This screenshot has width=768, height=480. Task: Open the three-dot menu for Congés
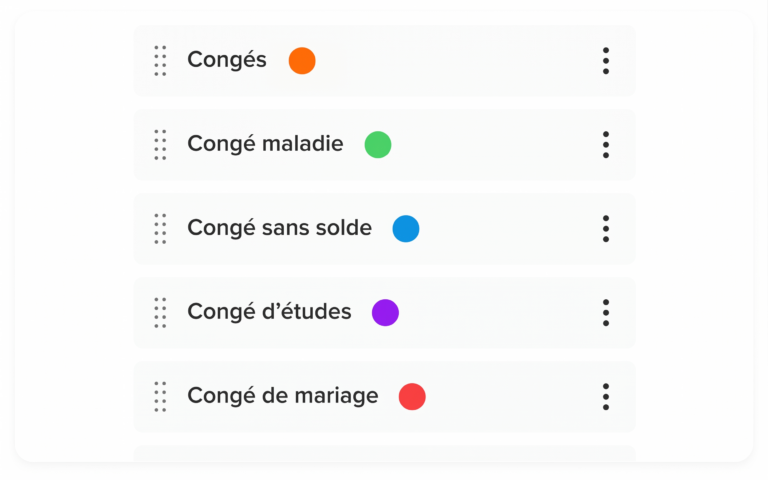pyautogui.click(x=606, y=61)
